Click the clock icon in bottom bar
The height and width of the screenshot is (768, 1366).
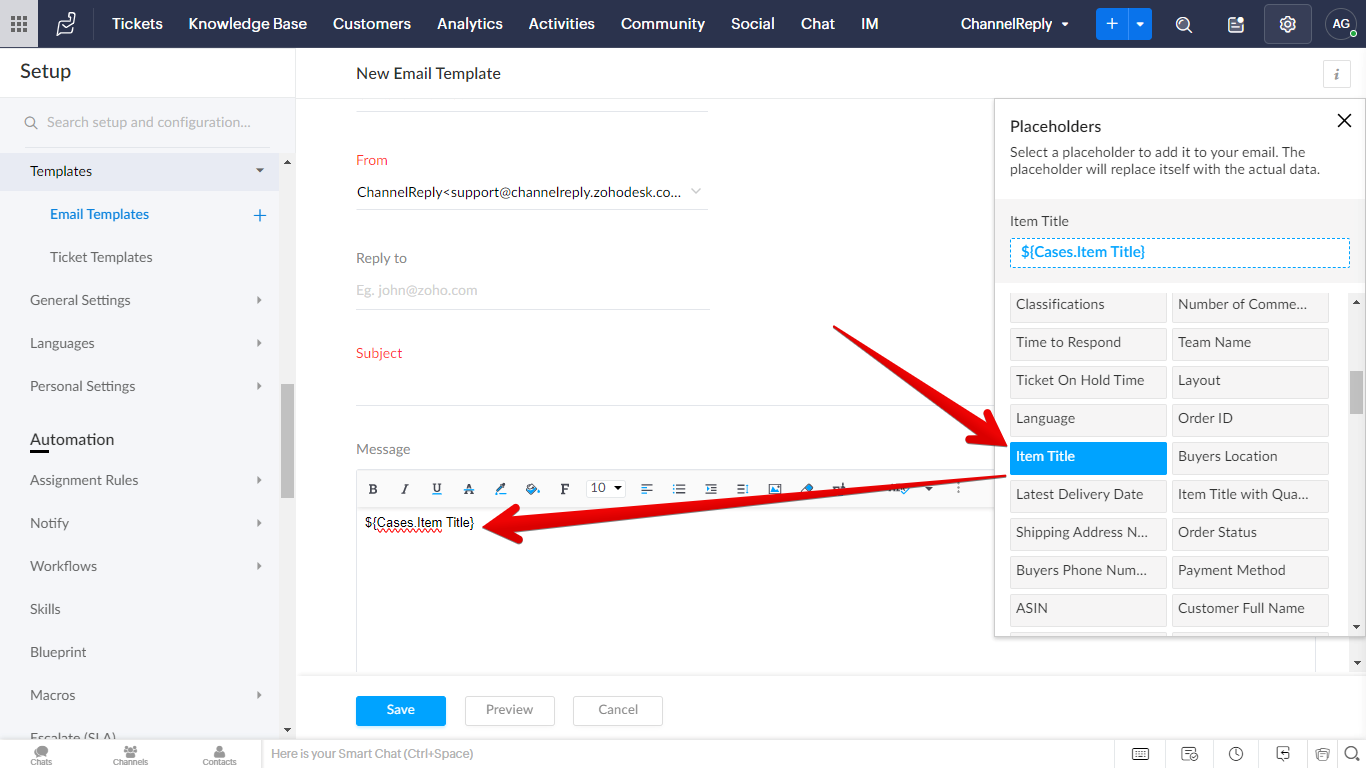(x=1236, y=754)
